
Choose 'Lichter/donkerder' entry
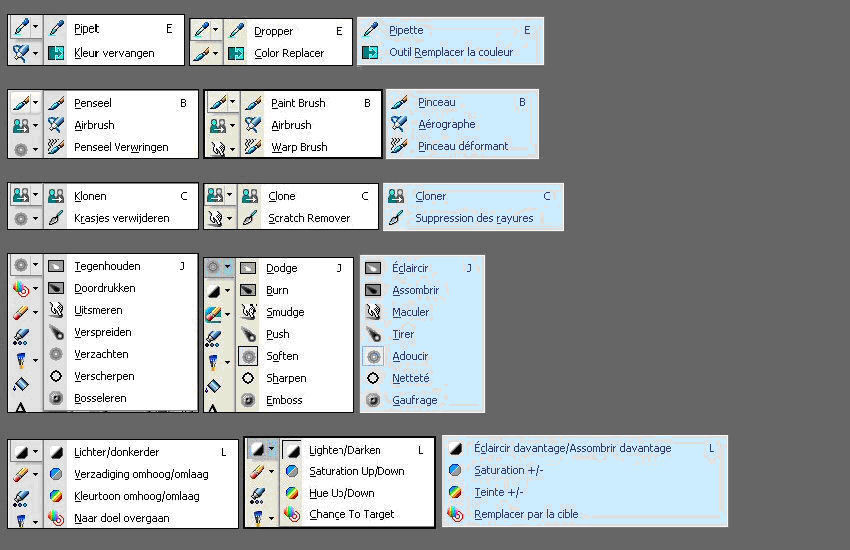[140, 452]
